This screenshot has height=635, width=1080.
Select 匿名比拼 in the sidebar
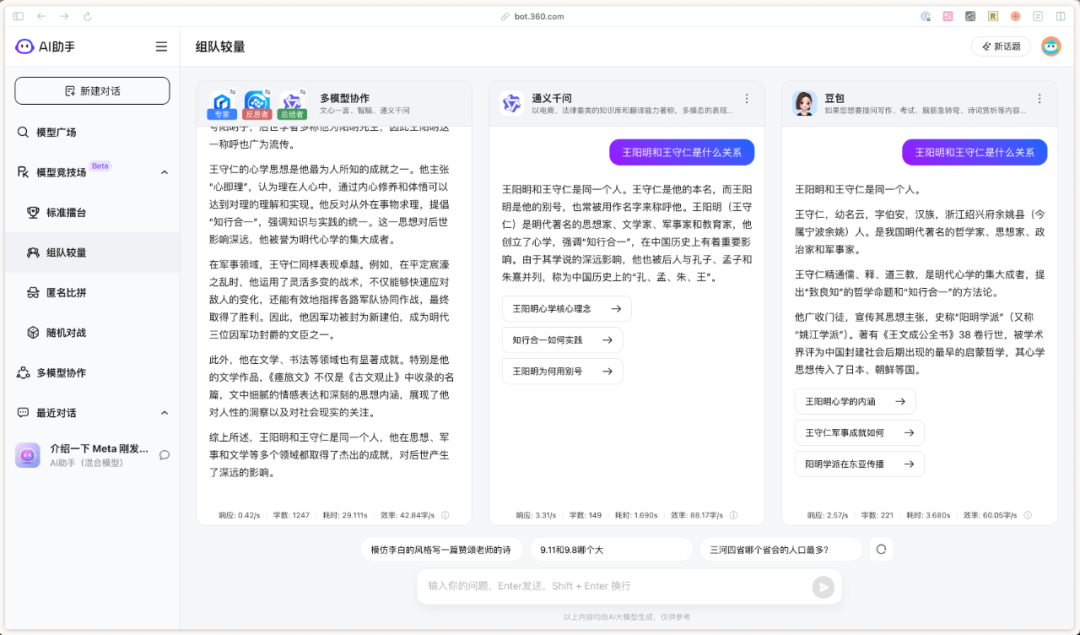92,293
